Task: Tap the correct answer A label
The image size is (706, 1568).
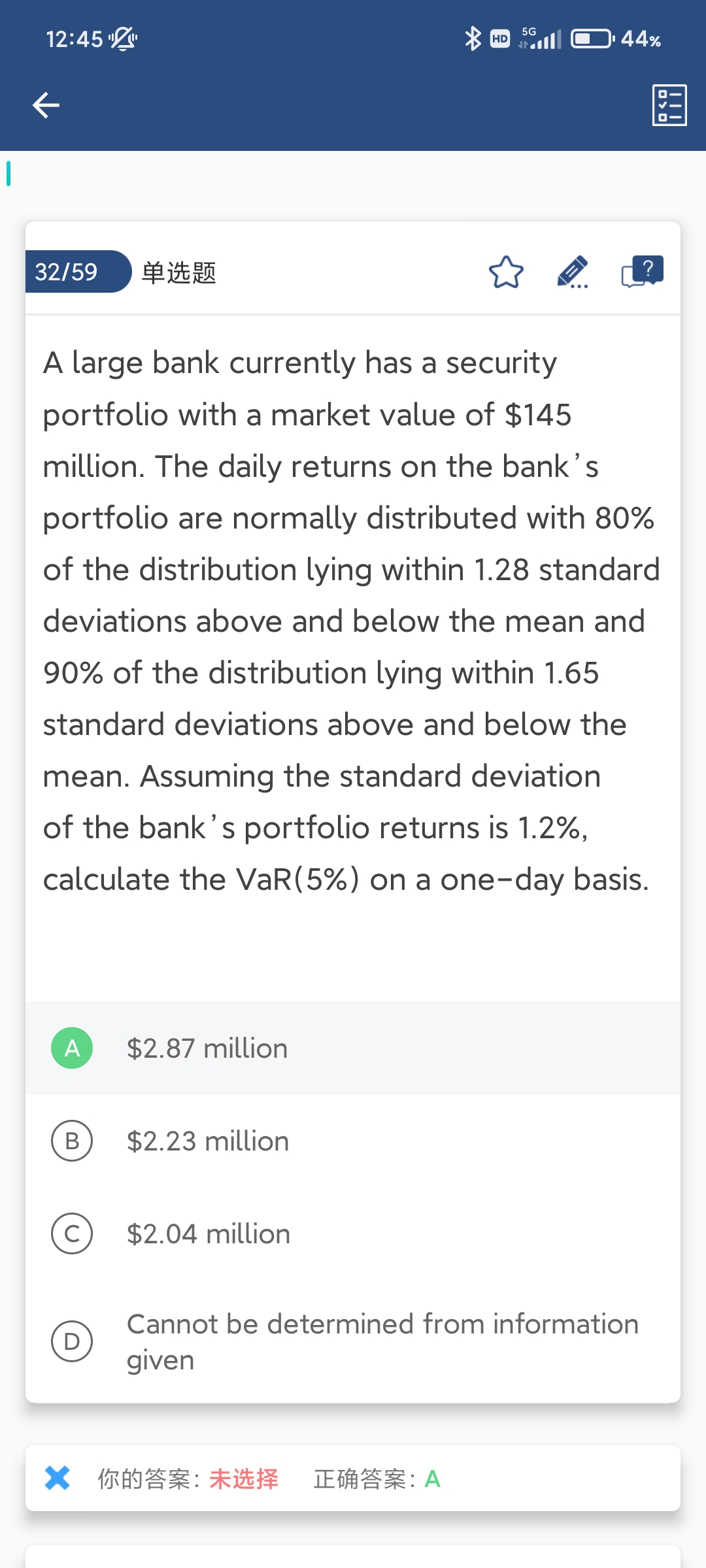Action: tap(433, 1478)
